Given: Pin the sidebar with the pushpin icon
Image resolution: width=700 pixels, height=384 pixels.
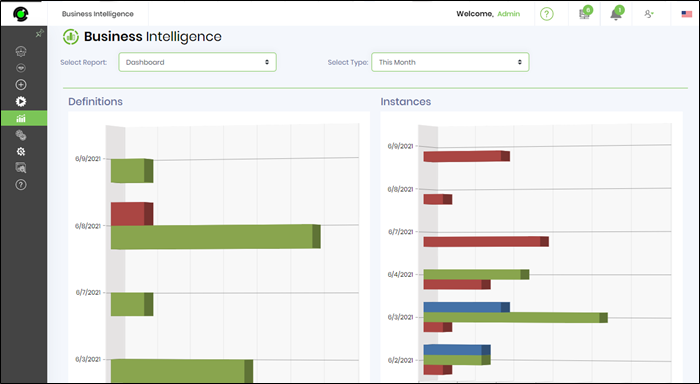Looking at the screenshot, I should click(x=39, y=33).
